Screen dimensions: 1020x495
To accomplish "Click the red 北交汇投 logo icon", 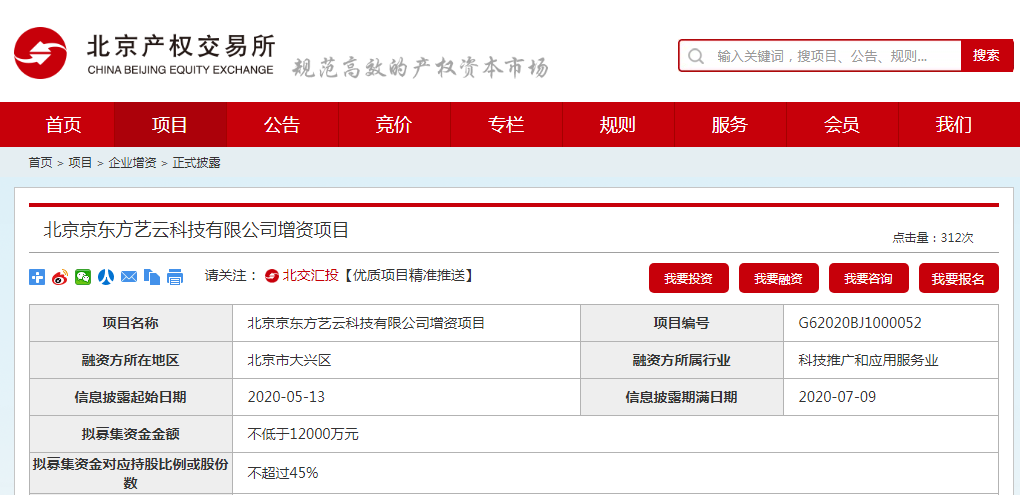I will click(272, 276).
